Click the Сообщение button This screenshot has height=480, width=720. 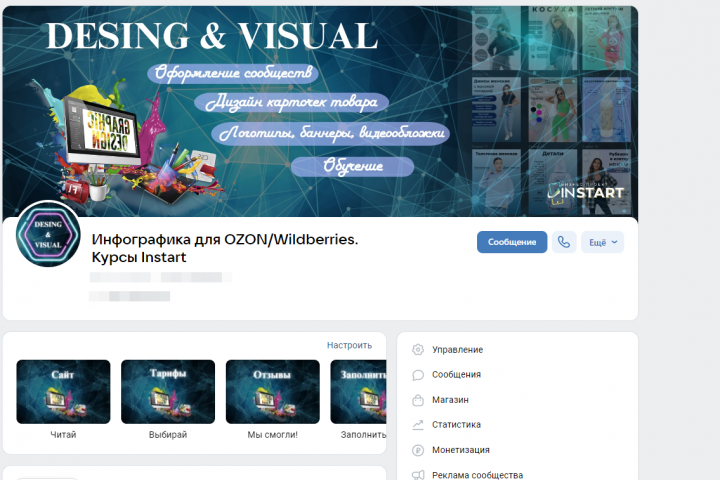512,242
